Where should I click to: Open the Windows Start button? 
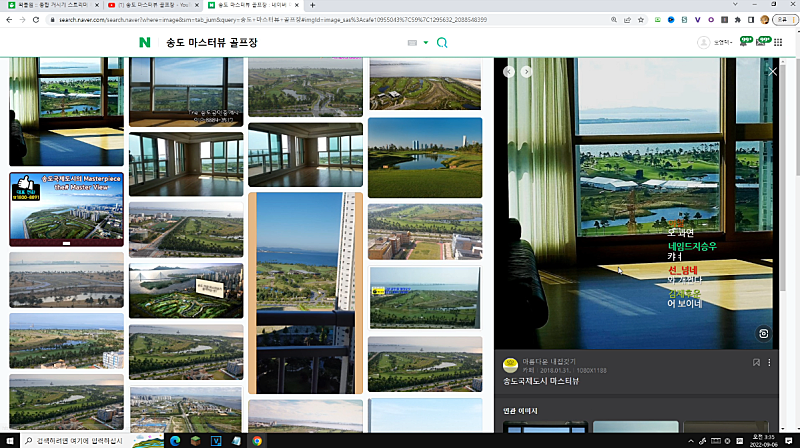[10, 440]
